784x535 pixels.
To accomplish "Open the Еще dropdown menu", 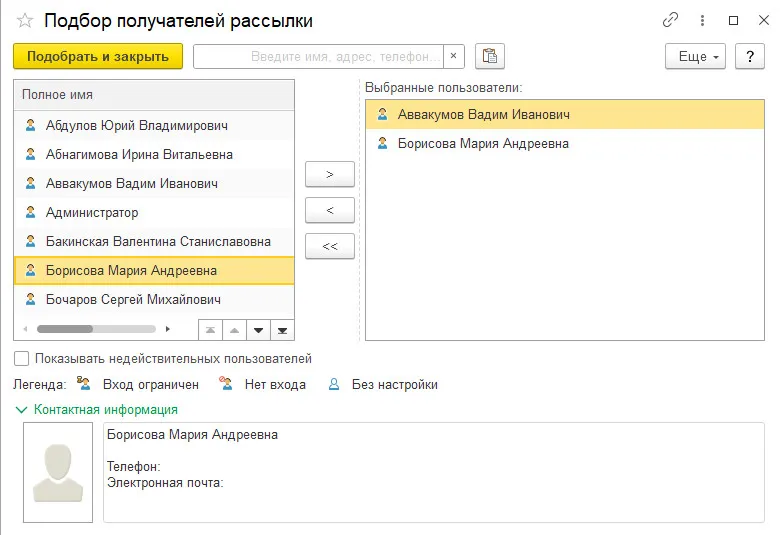I will tap(695, 56).
